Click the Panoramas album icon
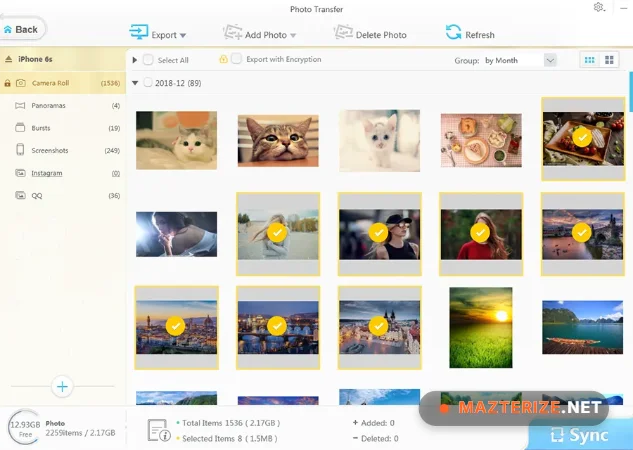 [20, 106]
